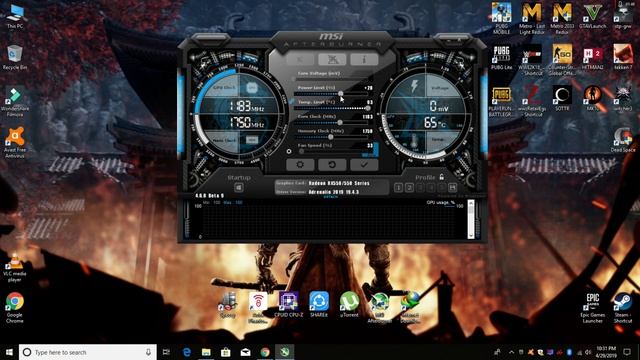Click the taskbar search box
The image size is (640, 360).
tap(87, 352)
